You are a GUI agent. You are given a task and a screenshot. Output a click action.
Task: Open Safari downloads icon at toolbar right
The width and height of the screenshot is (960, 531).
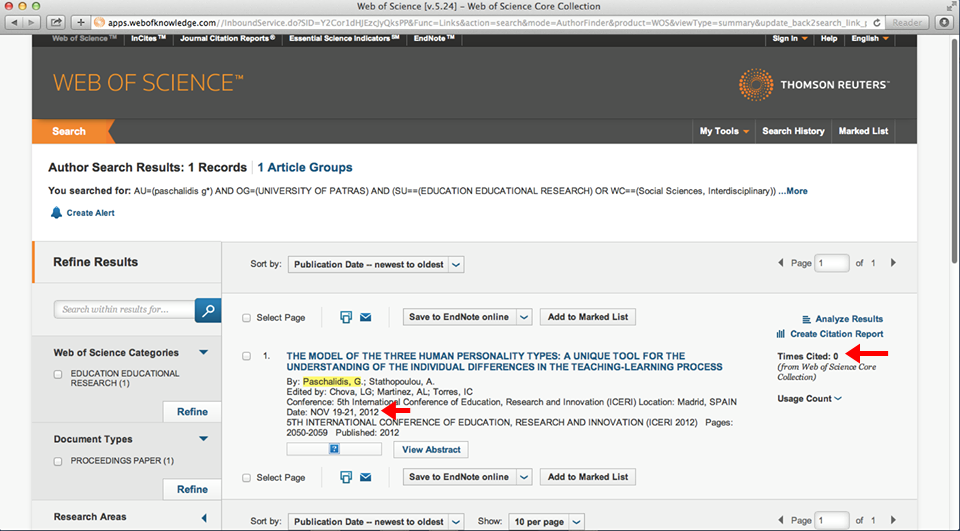(945, 23)
